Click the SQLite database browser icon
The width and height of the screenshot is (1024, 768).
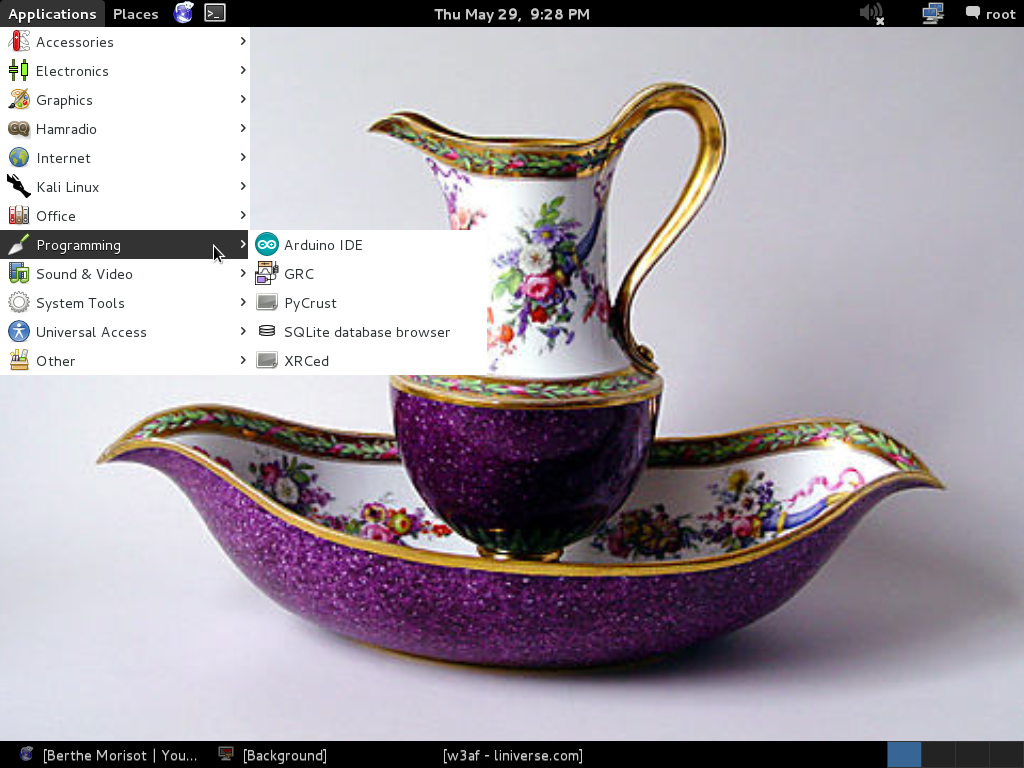(266, 332)
